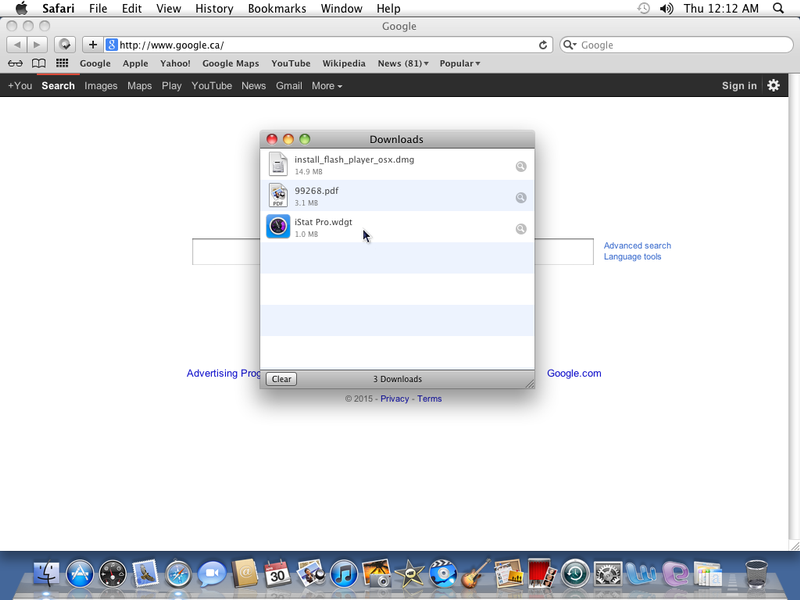Open iCal calendar from the Dock
The image size is (800, 600).
[278, 574]
